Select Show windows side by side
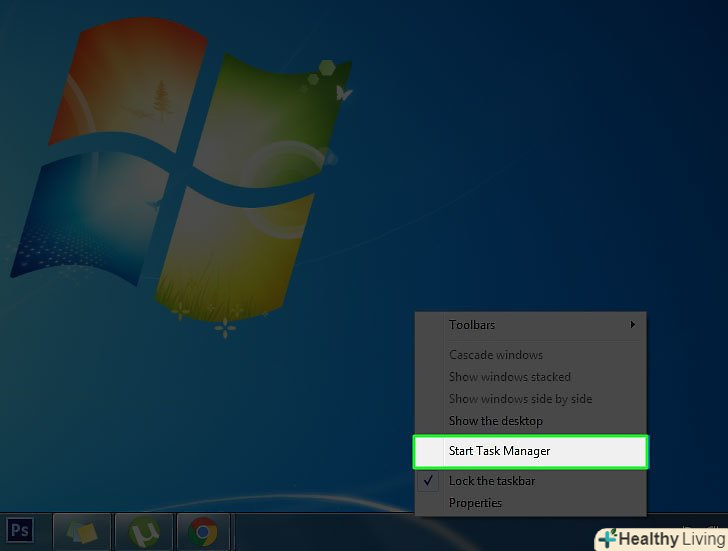Viewport: 728px width, 551px height. coord(530,399)
